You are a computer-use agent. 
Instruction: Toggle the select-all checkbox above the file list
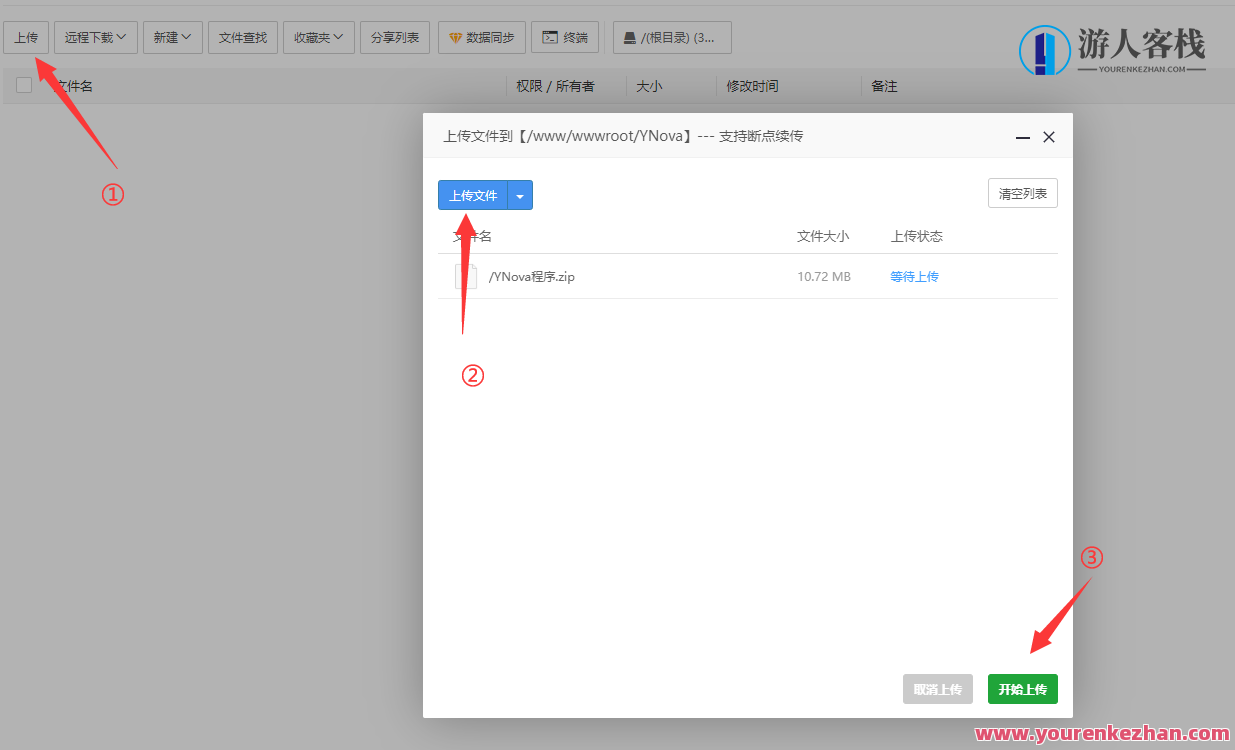point(23,85)
